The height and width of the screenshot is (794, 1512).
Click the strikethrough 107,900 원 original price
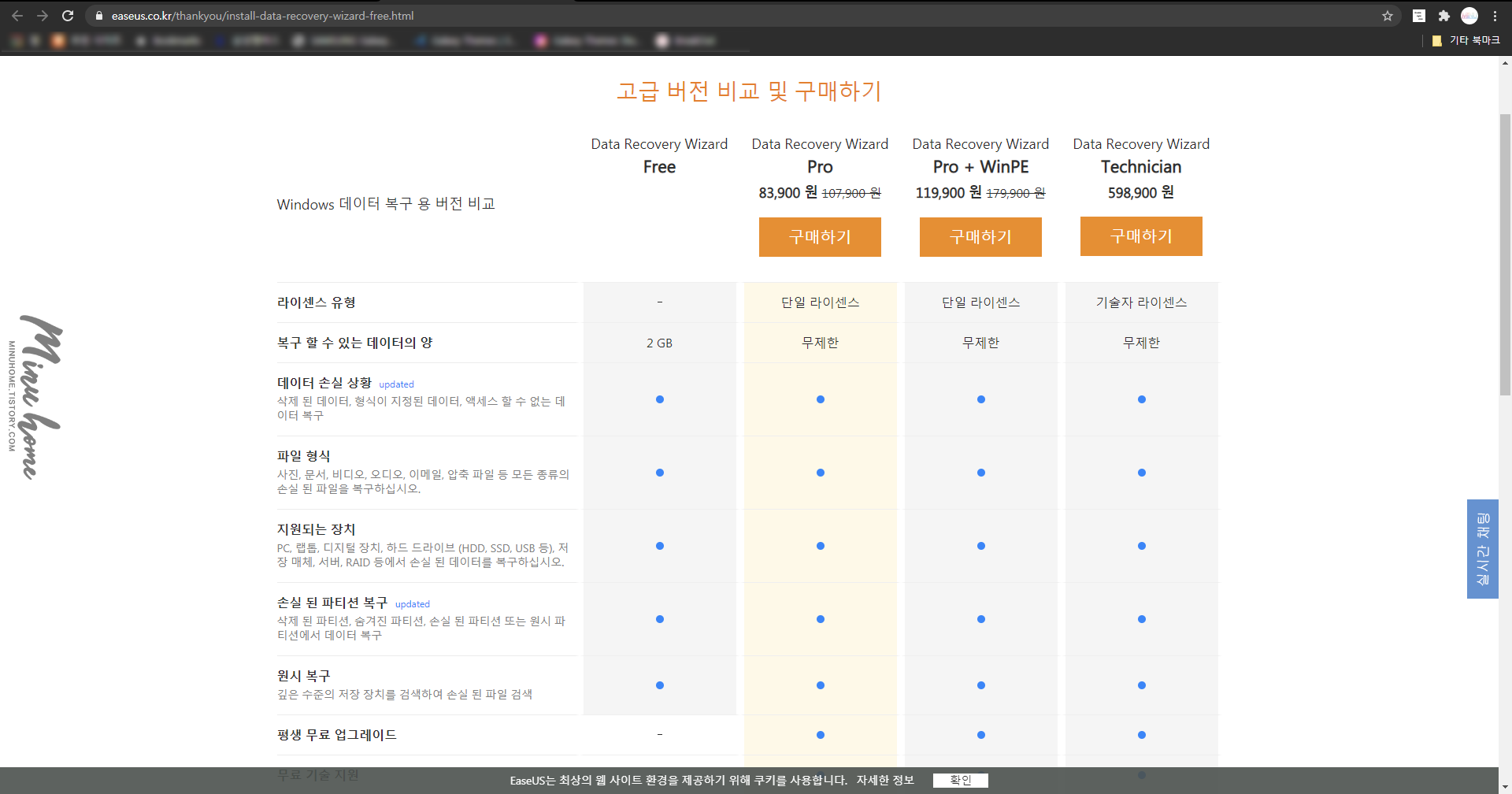[x=851, y=194]
